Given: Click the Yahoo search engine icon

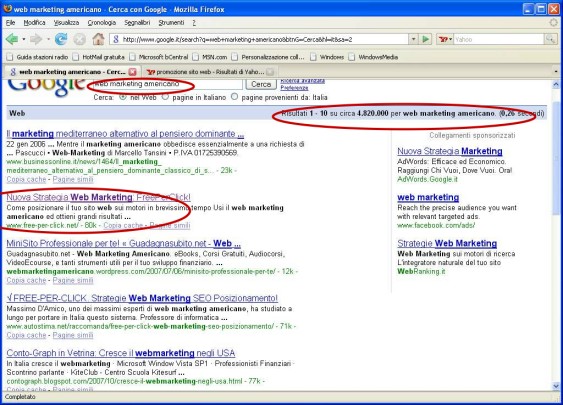Looking at the screenshot, I should pos(442,39).
